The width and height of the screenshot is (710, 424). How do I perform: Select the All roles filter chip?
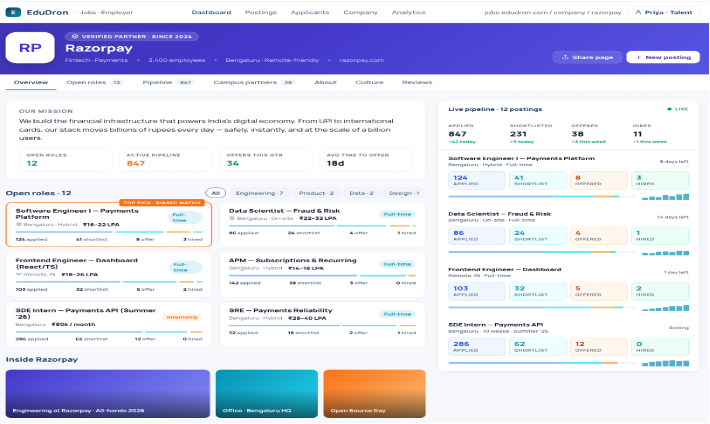click(x=216, y=193)
